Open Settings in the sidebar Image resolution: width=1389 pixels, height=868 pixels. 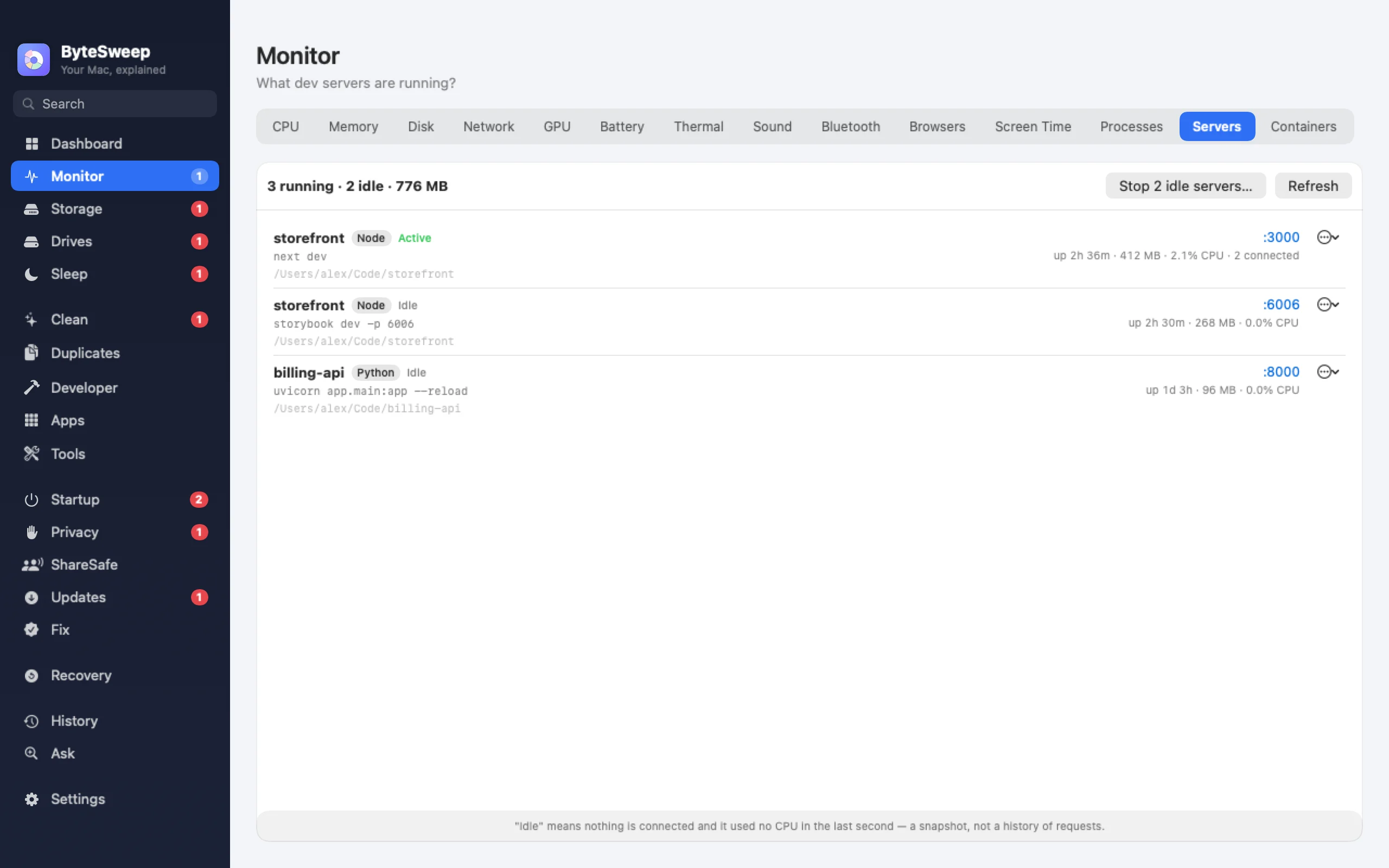(115, 799)
